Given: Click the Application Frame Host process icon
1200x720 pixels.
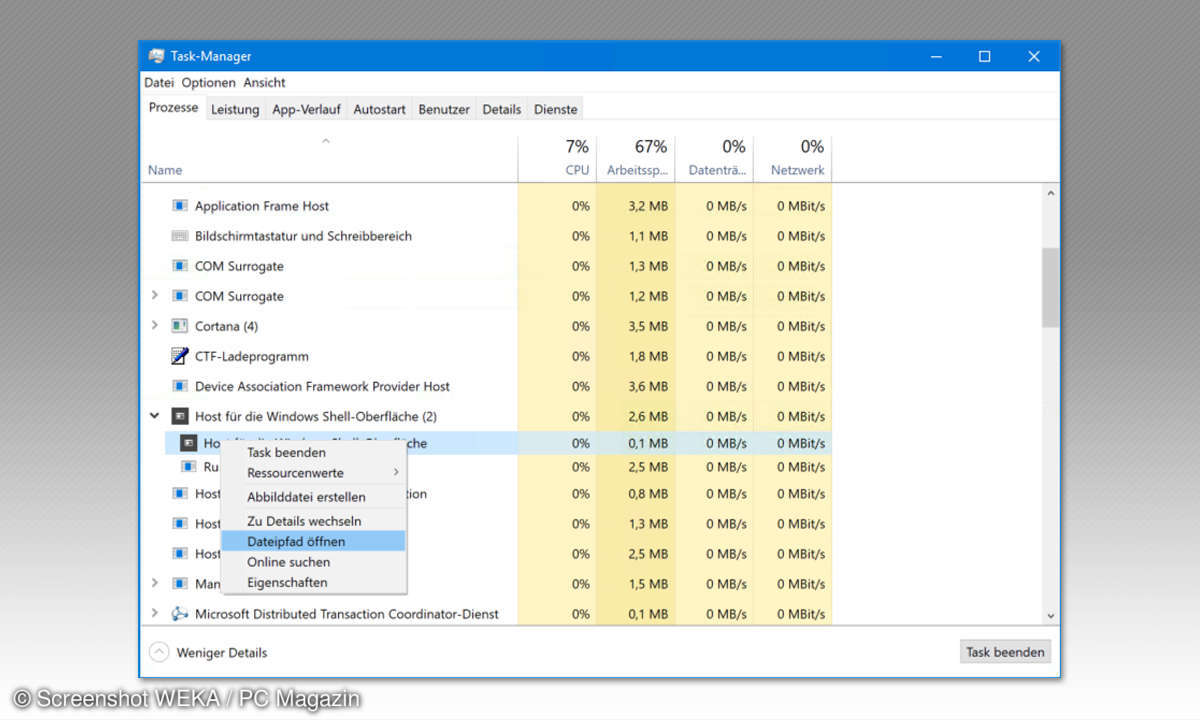Looking at the screenshot, I should pyautogui.click(x=179, y=206).
